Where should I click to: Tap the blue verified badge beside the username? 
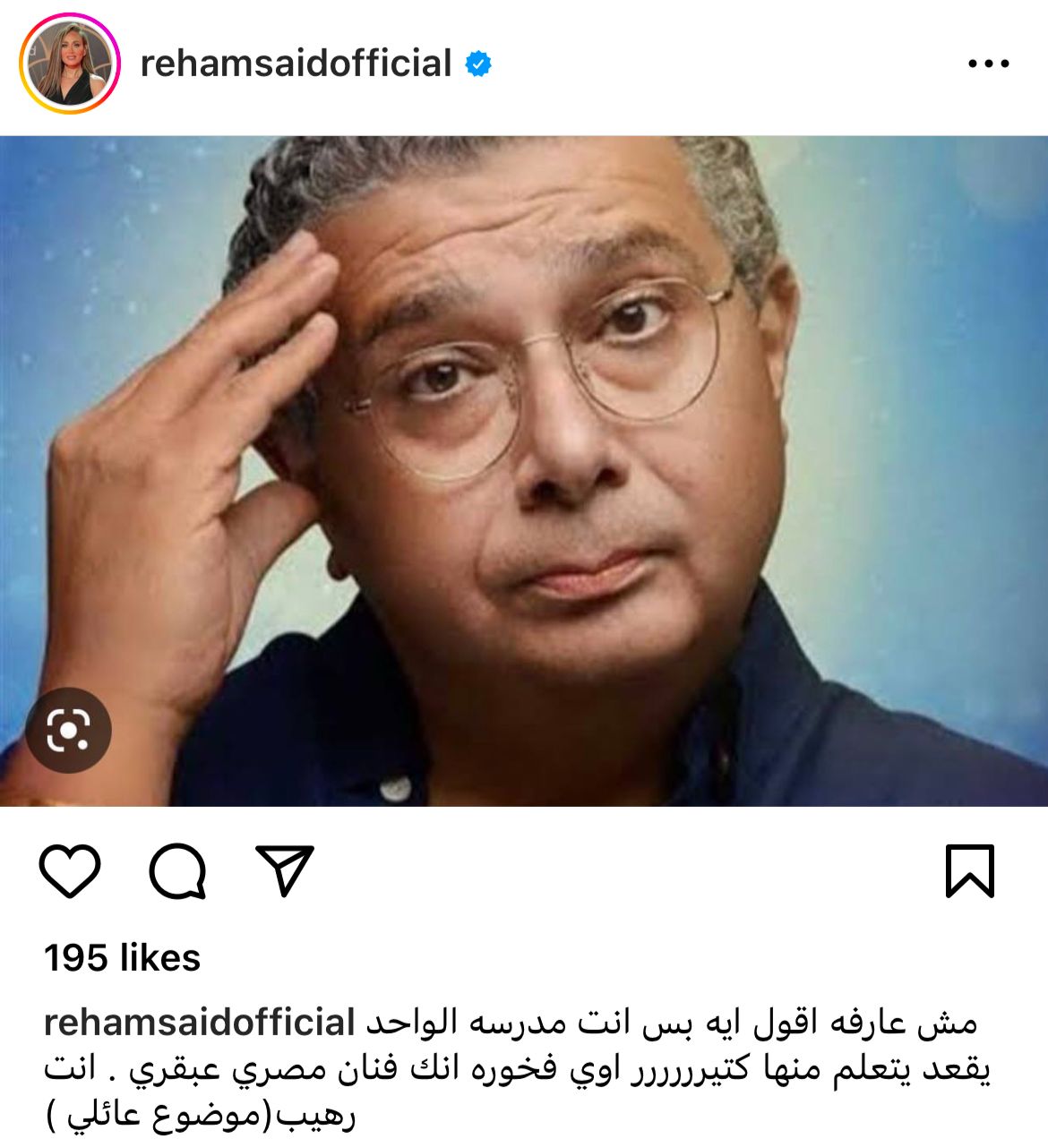pyautogui.click(x=477, y=64)
